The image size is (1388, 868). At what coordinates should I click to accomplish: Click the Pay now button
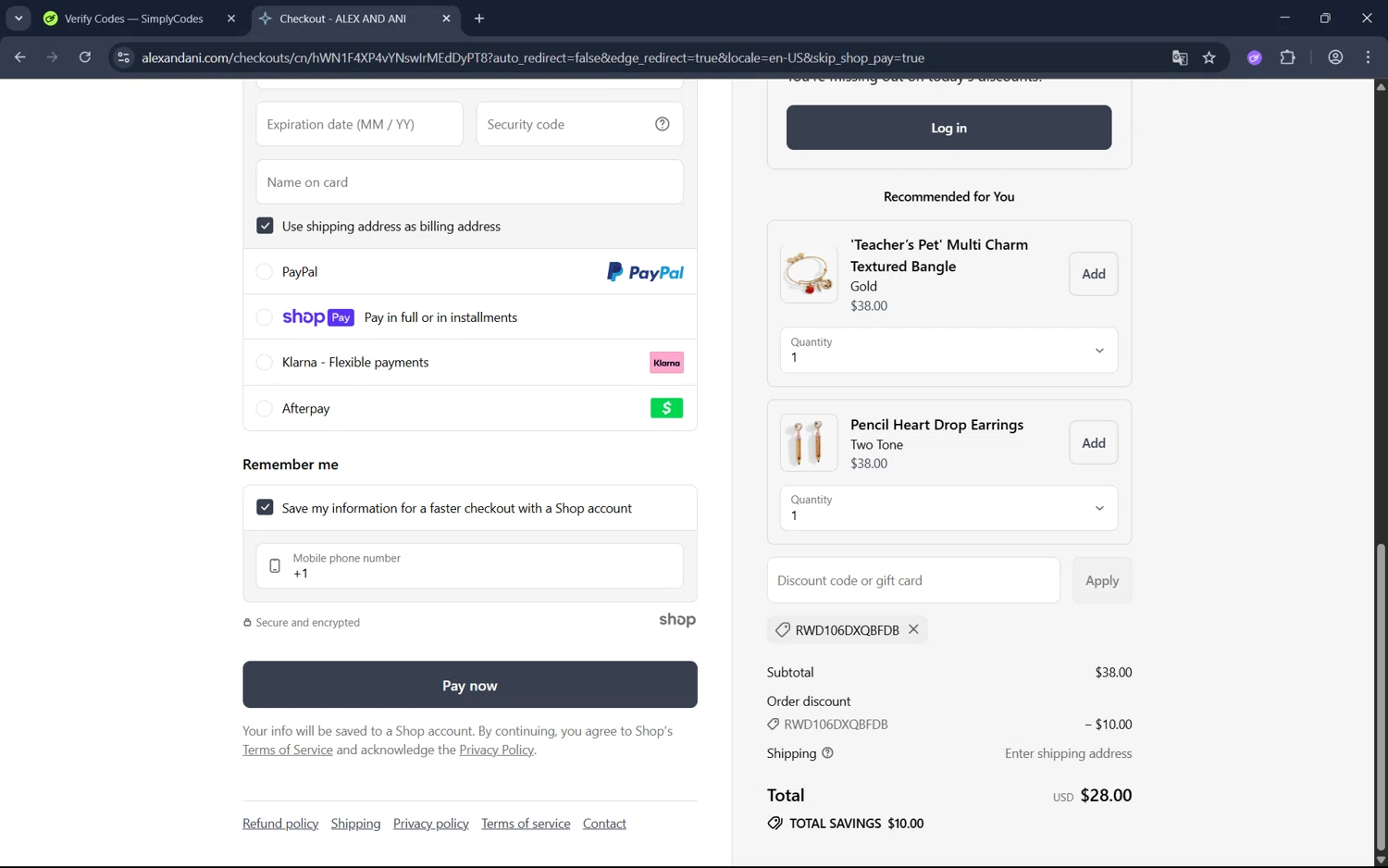469,685
